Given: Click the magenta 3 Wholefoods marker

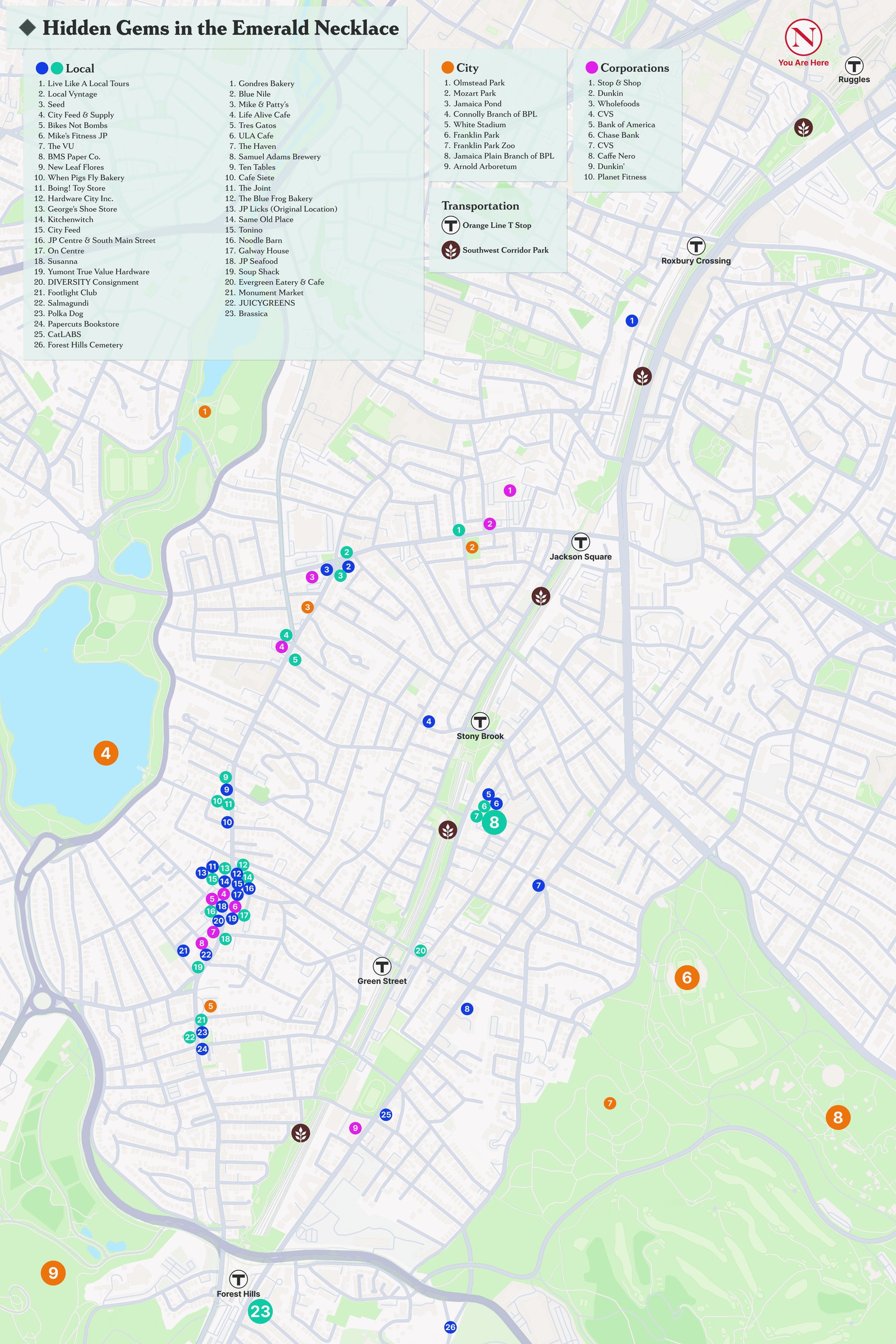Looking at the screenshot, I should (312, 577).
